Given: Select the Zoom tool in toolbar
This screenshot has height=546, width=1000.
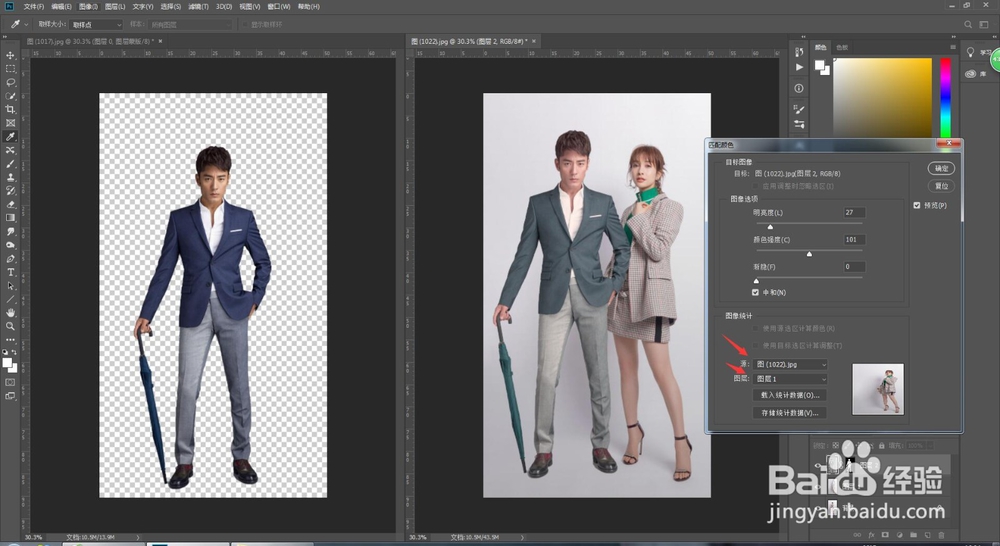Looking at the screenshot, I should click(11, 326).
